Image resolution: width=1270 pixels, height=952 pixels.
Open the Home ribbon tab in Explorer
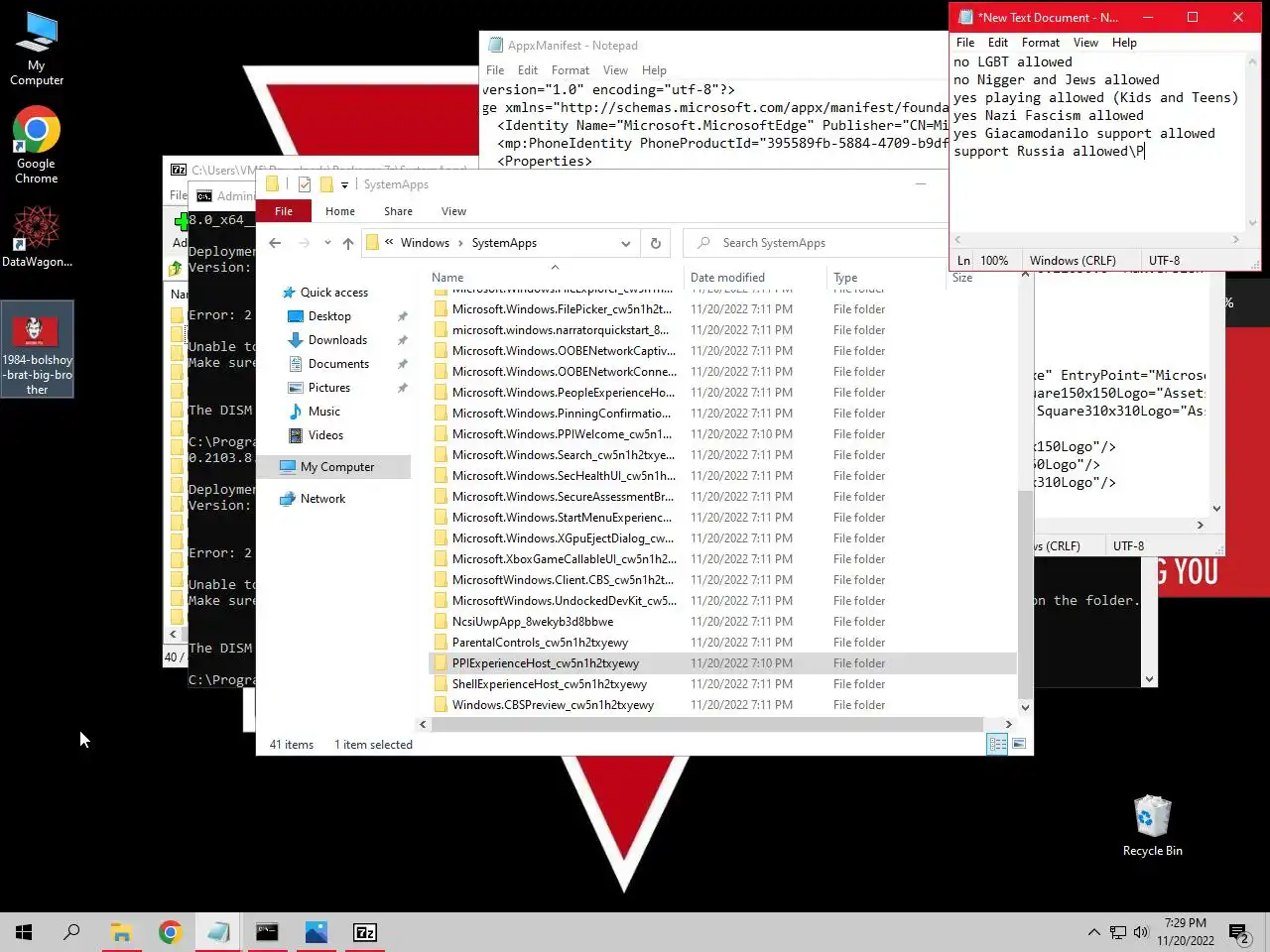[x=340, y=211]
